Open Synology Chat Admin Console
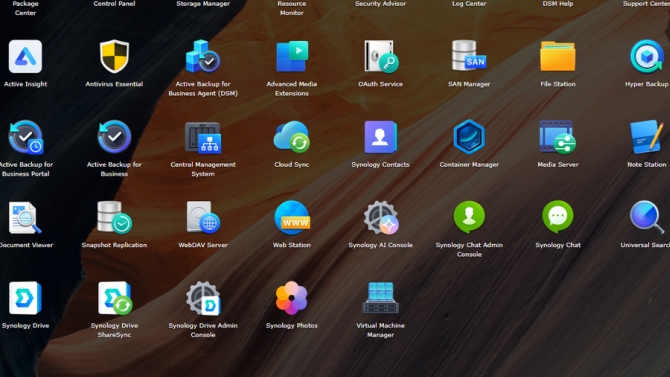 pyautogui.click(x=469, y=218)
